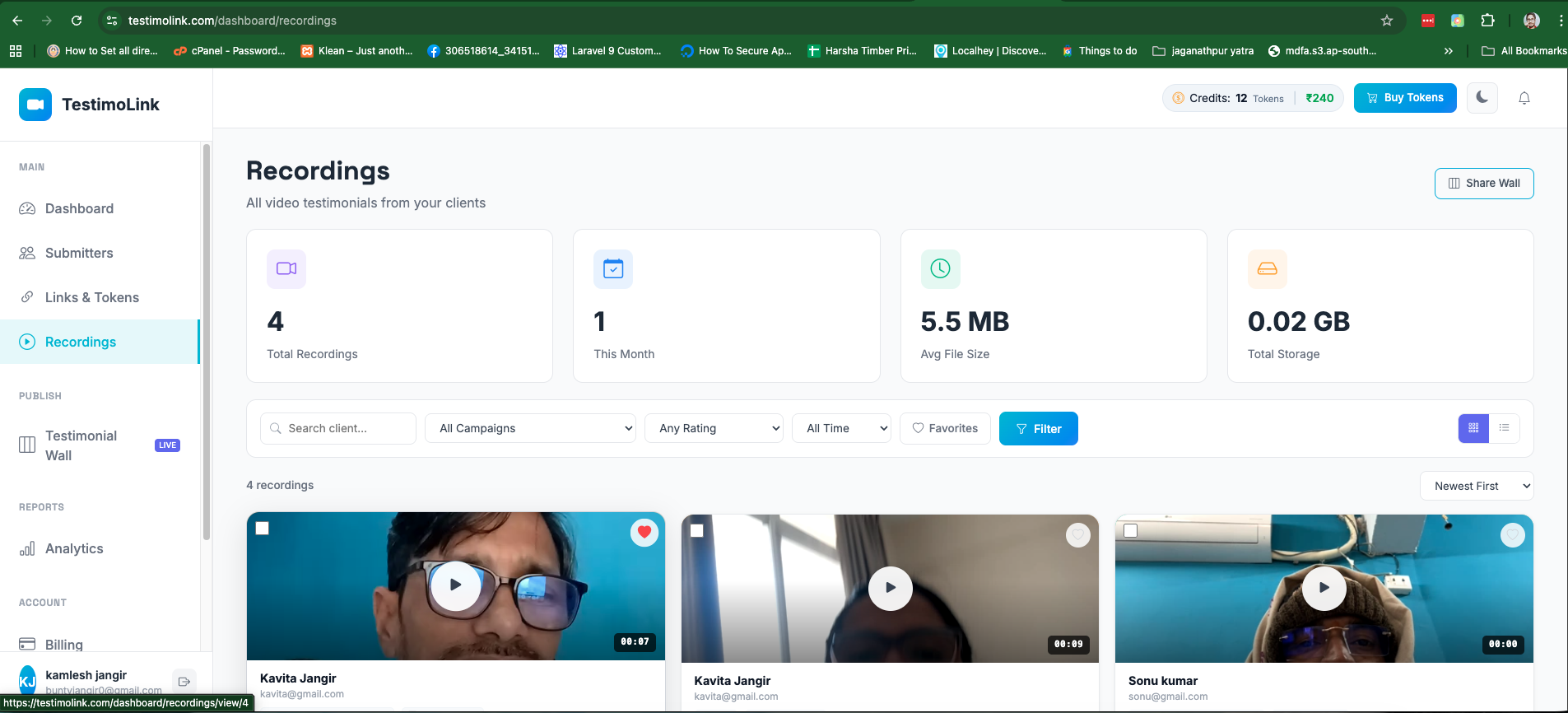Image resolution: width=1568 pixels, height=713 pixels.
Task: Click the Total Recordings video camera icon
Action: (x=286, y=268)
